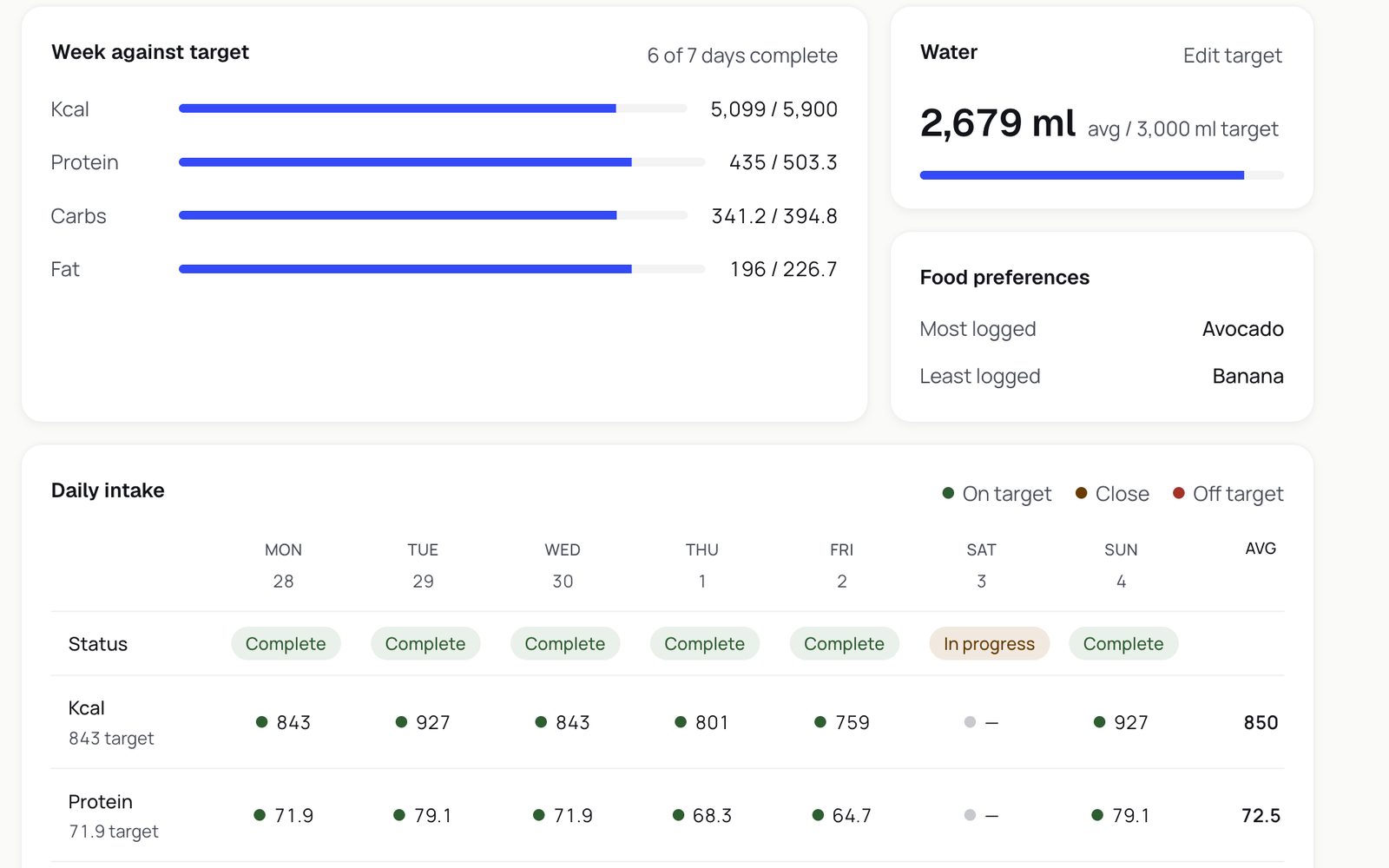Click Thursday's Complete status badge
1389x868 pixels.
click(x=705, y=644)
